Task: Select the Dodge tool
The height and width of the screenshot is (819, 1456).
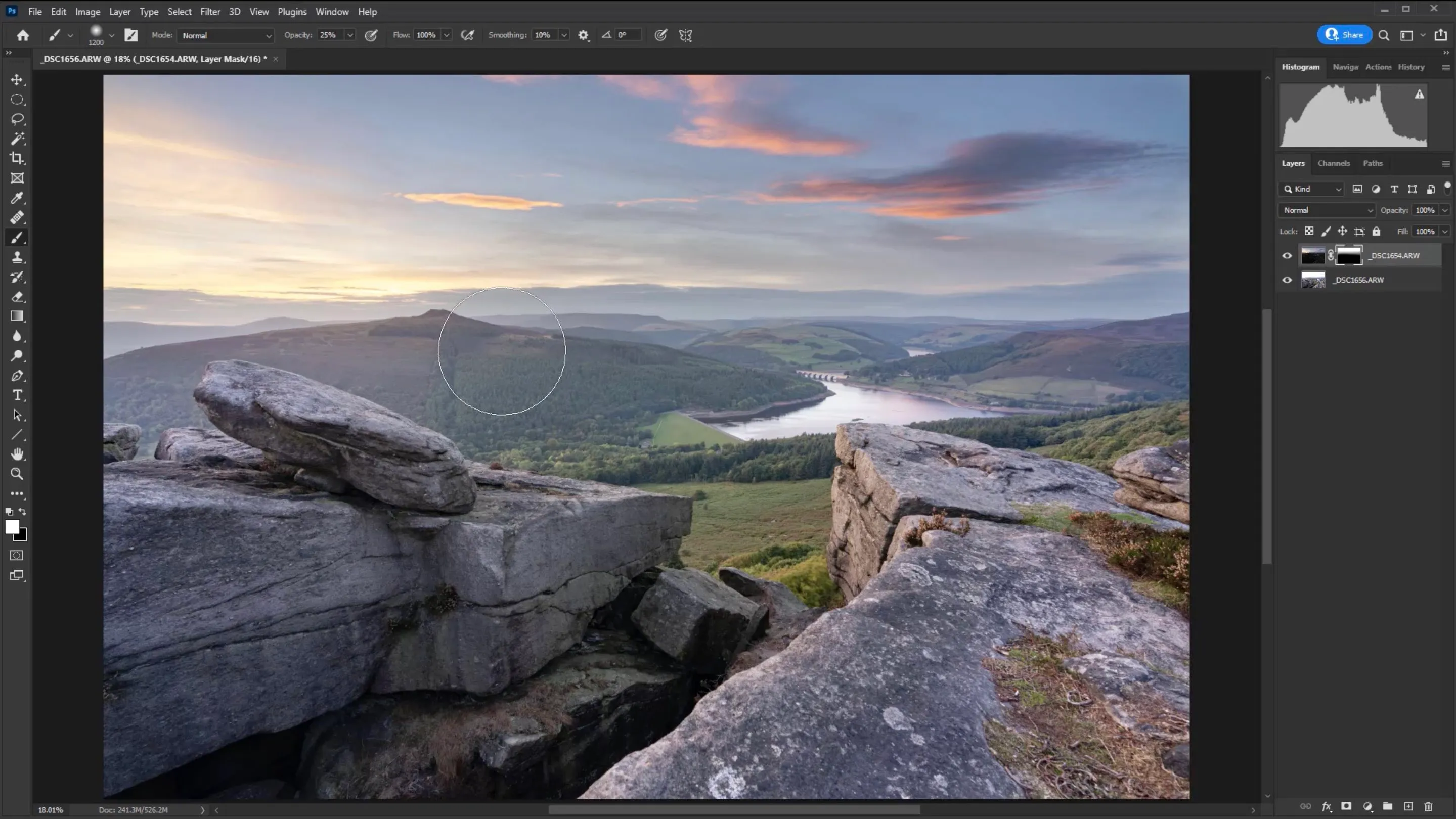Action: tap(17, 356)
